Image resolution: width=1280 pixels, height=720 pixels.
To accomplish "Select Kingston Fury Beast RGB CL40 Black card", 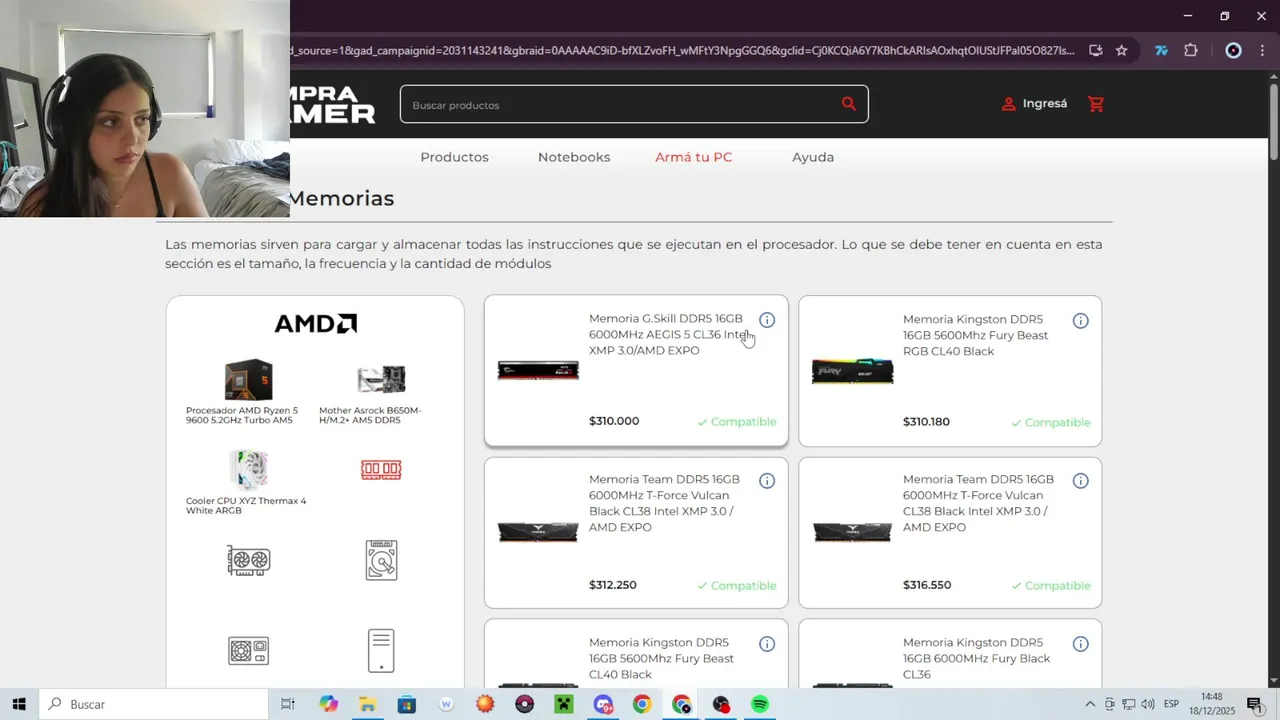I will click(x=950, y=371).
